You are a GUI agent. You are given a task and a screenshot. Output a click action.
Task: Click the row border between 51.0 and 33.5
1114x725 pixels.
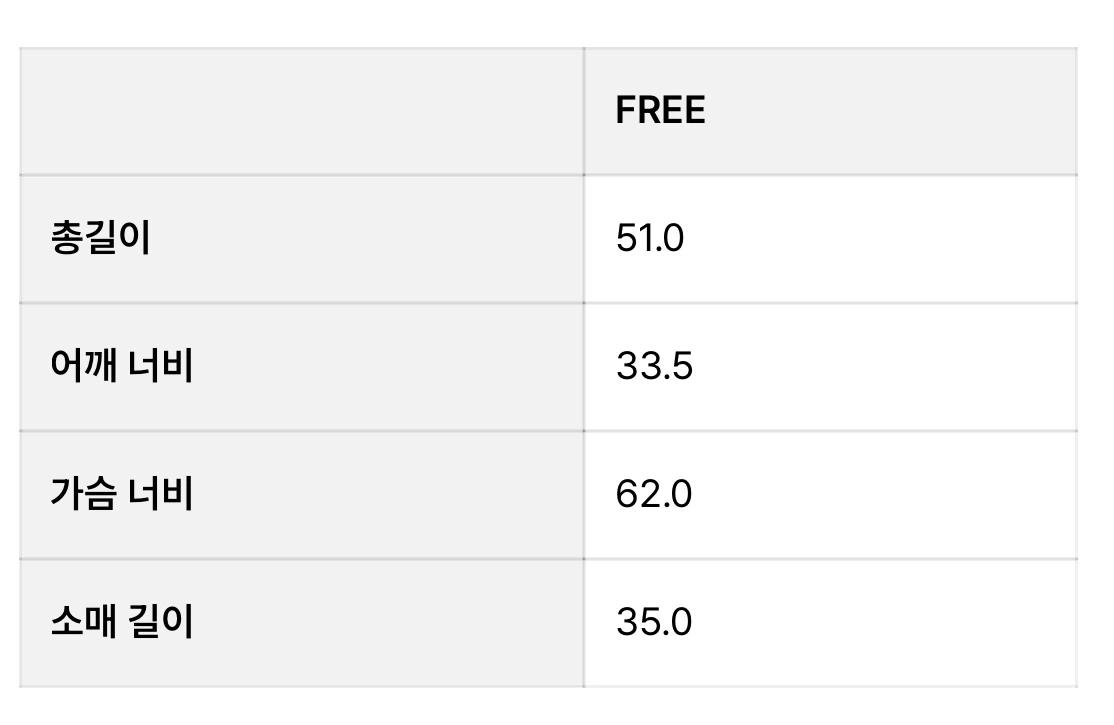[x=831, y=303]
